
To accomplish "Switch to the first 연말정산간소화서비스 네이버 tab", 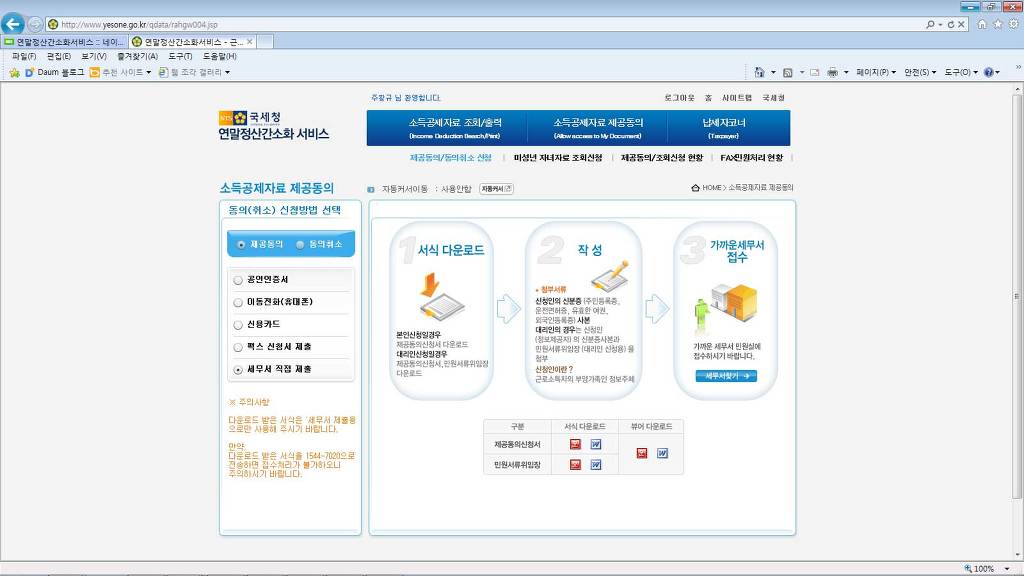I will [64, 42].
